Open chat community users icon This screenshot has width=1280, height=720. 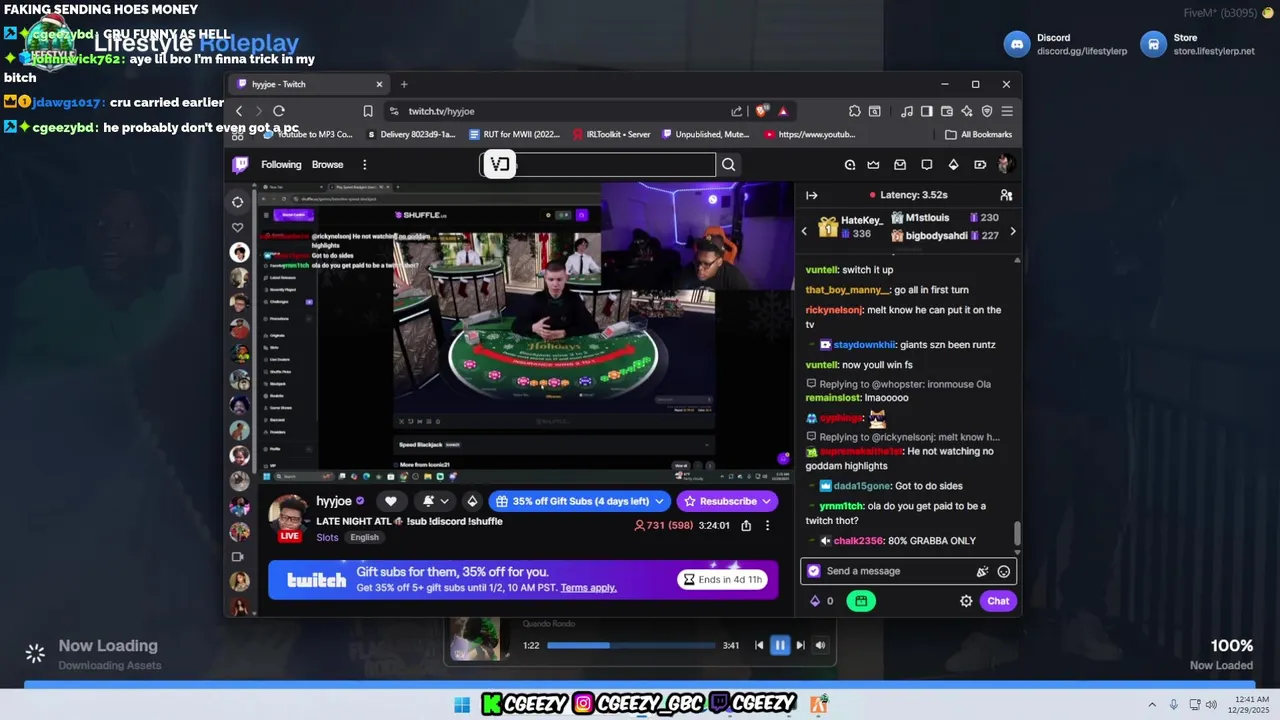[x=1006, y=195]
